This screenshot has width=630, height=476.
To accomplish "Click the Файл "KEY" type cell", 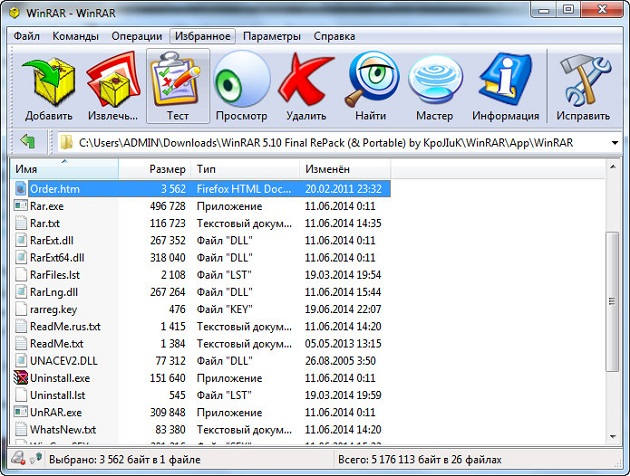I will [224, 309].
